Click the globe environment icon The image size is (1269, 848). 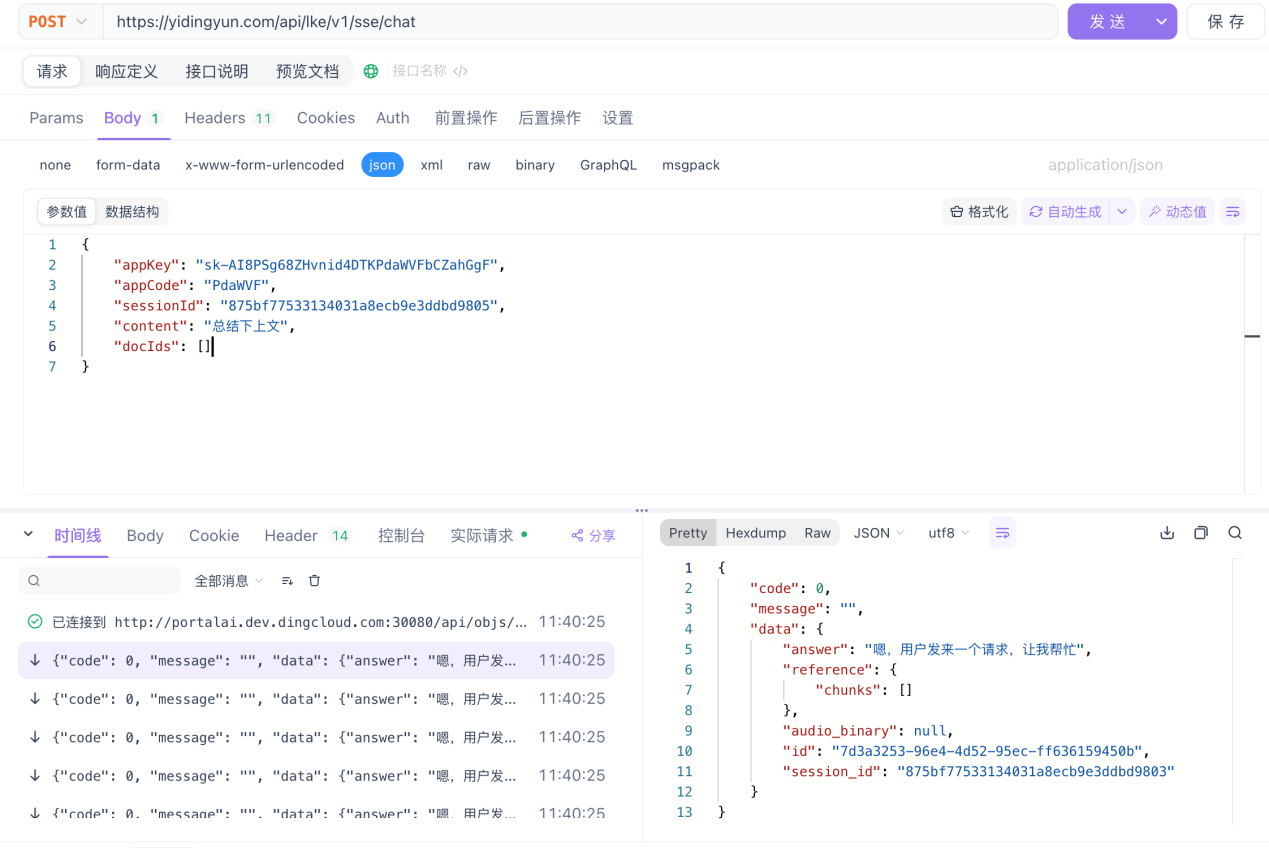[x=371, y=71]
